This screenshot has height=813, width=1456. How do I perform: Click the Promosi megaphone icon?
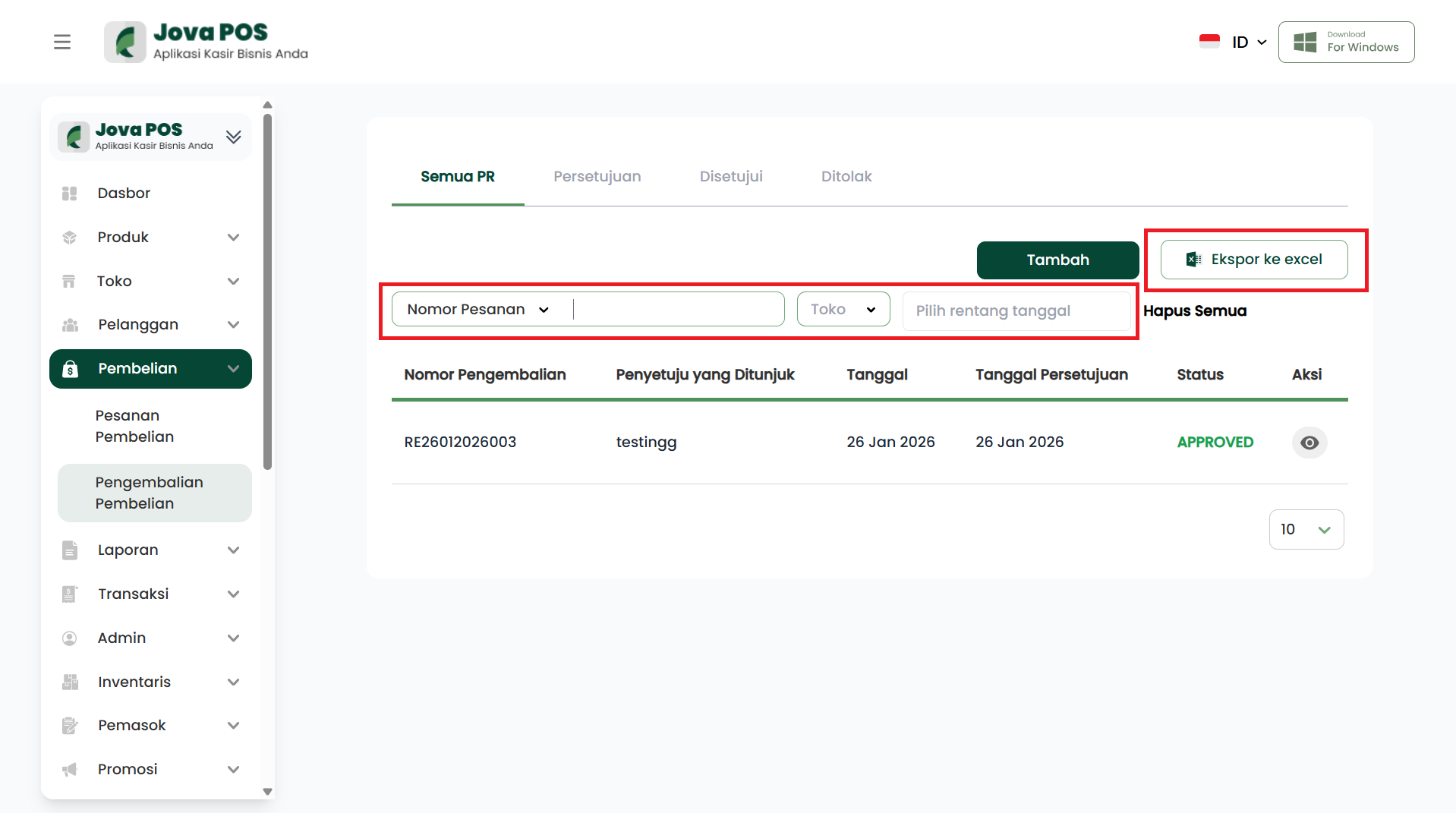click(70, 770)
